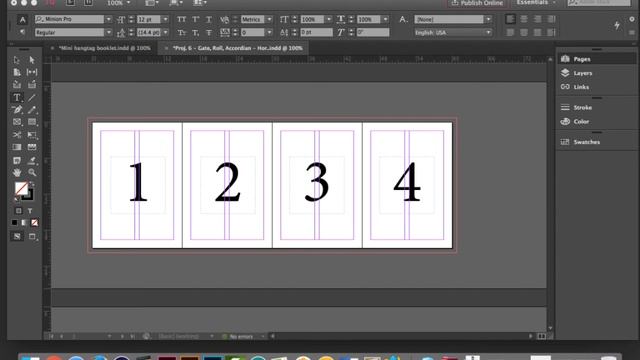
Task: Select the Content Placer tool
Action: pos(32,84)
